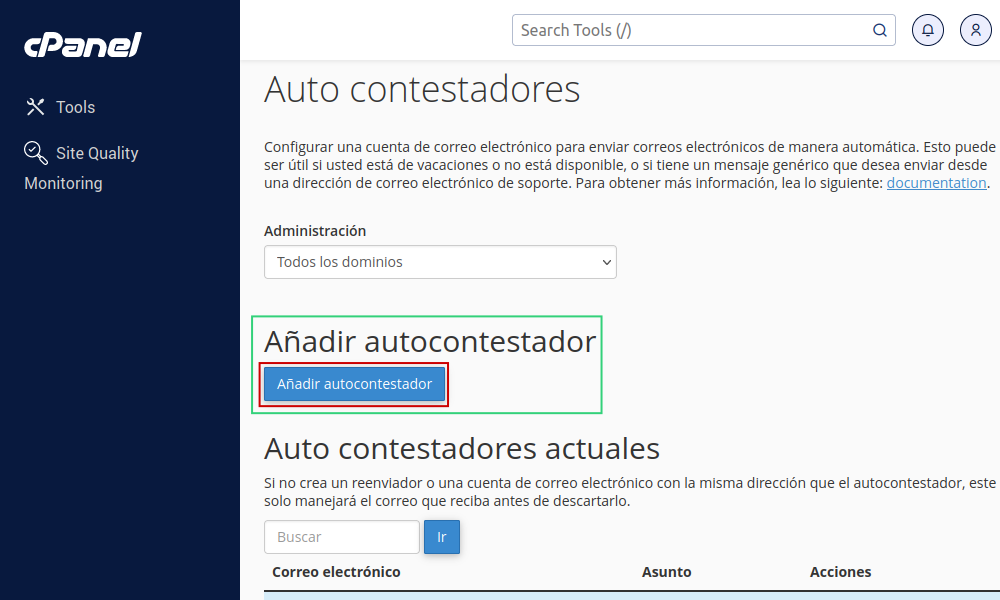
Task: Click the Acciones column header
Action: 840,572
